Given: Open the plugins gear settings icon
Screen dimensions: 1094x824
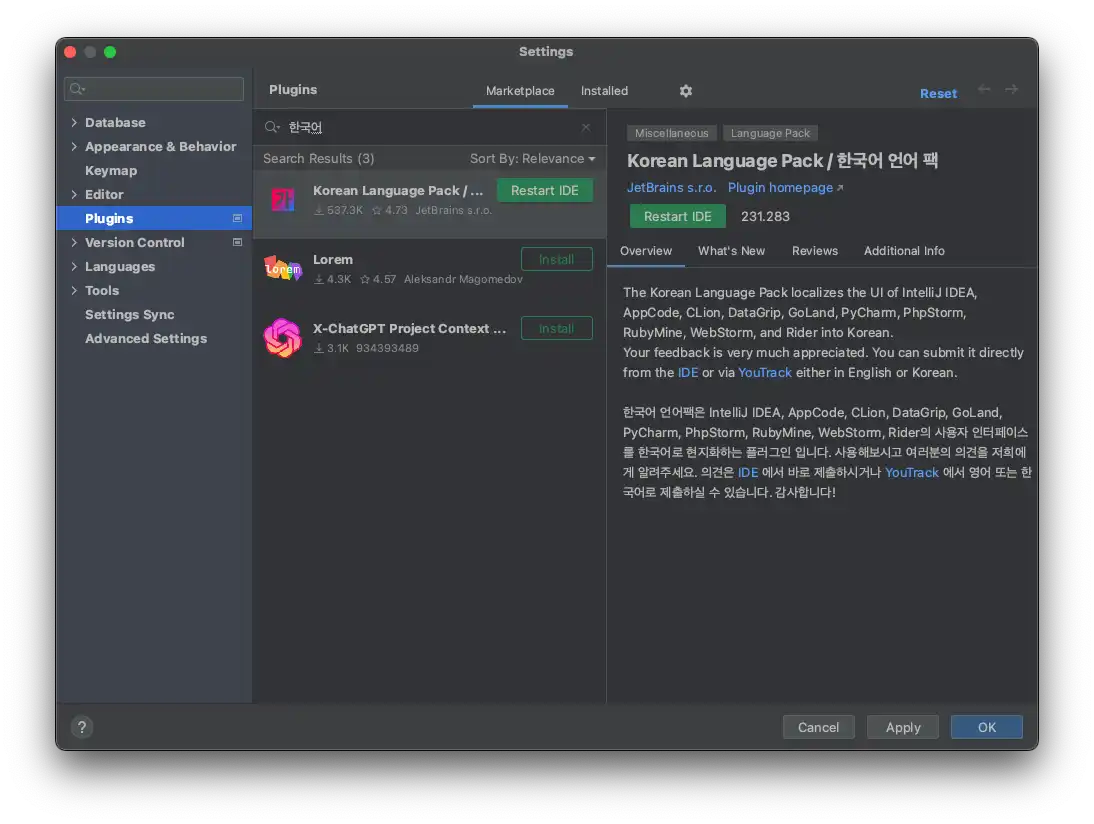Looking at the screenshot, I should pyautogui.click(x=685, y=91).
